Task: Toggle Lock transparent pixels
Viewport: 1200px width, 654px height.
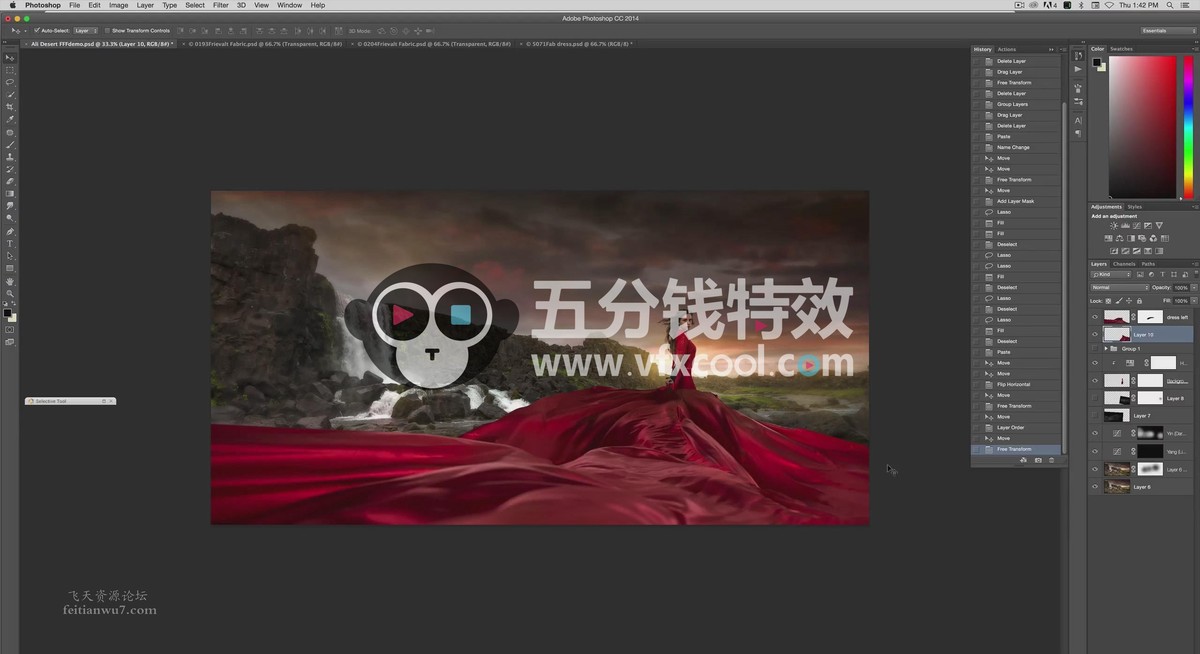Action: [1108, 301]
